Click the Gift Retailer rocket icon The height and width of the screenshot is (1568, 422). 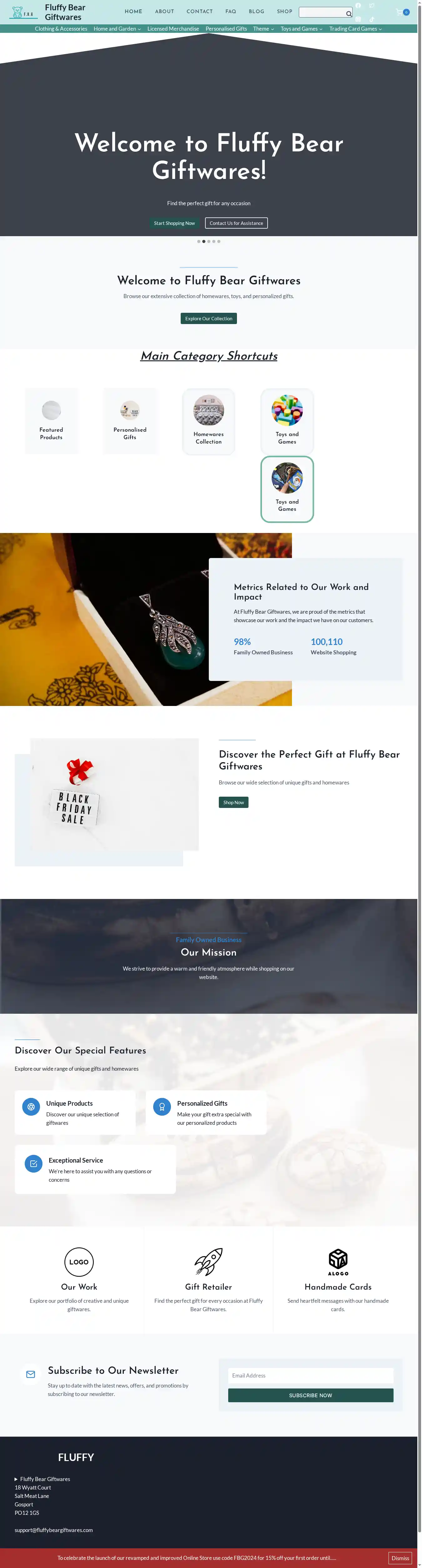click(x=208, y=1262)
